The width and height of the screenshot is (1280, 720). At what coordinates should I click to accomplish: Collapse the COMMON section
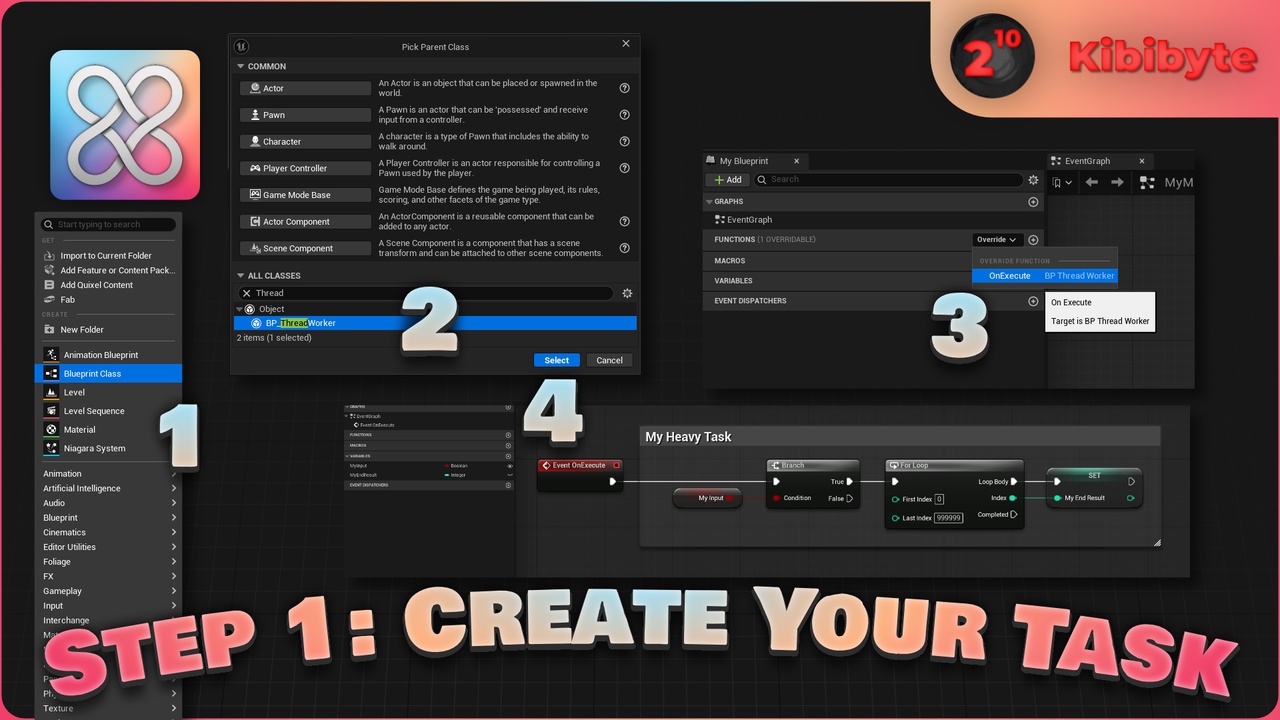[x=241, y=66]
